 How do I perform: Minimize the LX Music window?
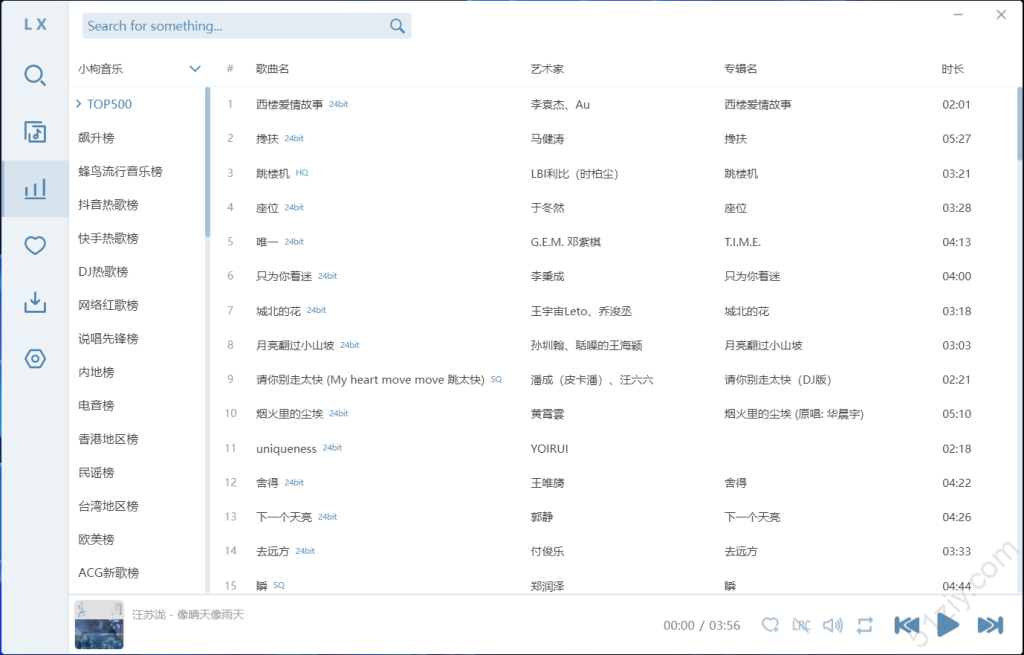(x=958, y=14)
